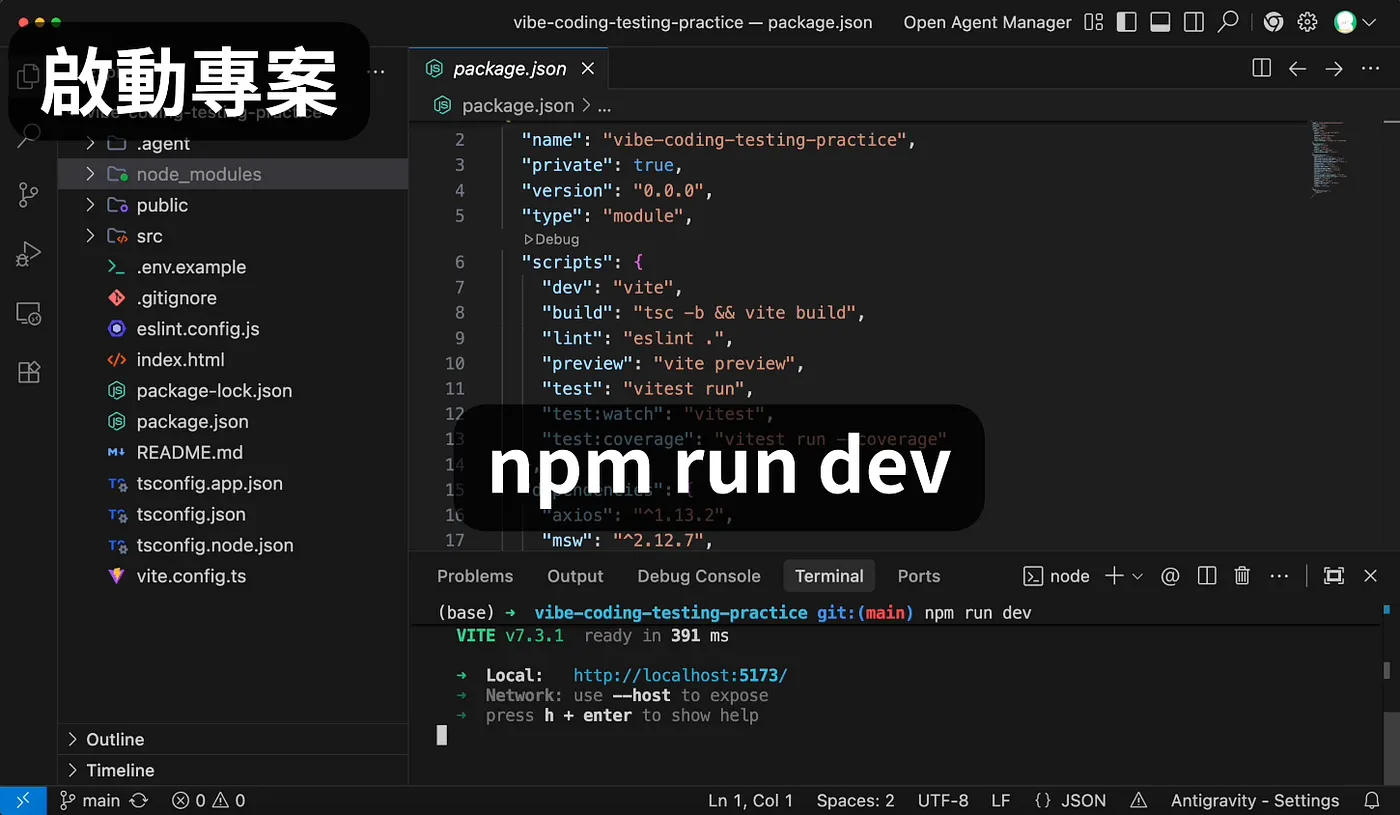Click the remote window indicator in status bar

pos(22,800)
